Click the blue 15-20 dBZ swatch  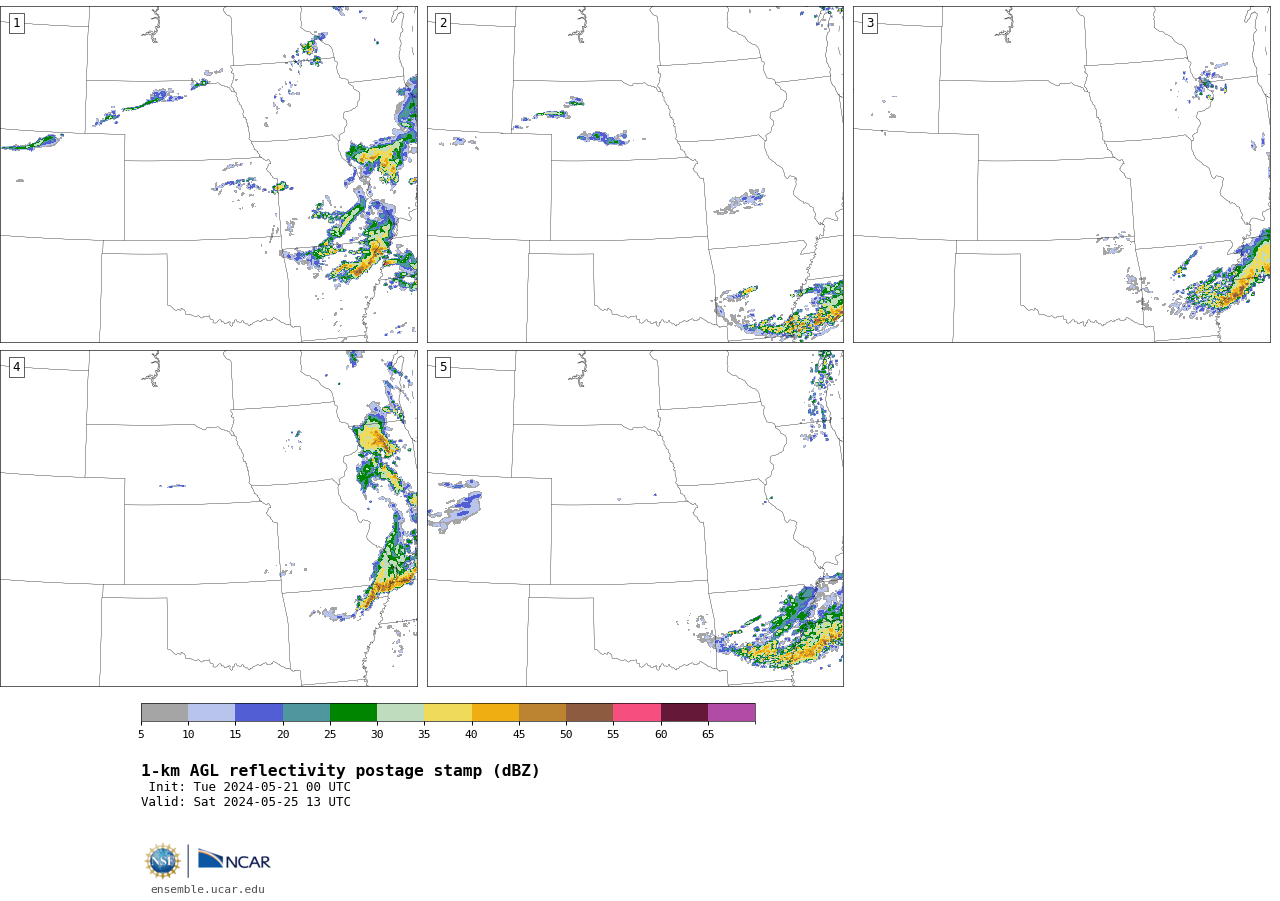[259, 712]
